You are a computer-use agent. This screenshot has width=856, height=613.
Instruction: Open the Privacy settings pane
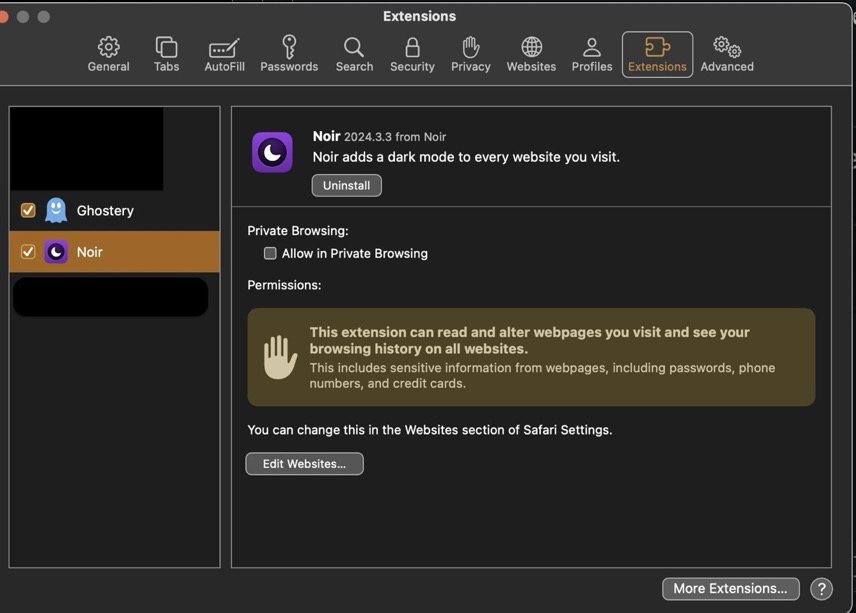(x=471, y=55)
